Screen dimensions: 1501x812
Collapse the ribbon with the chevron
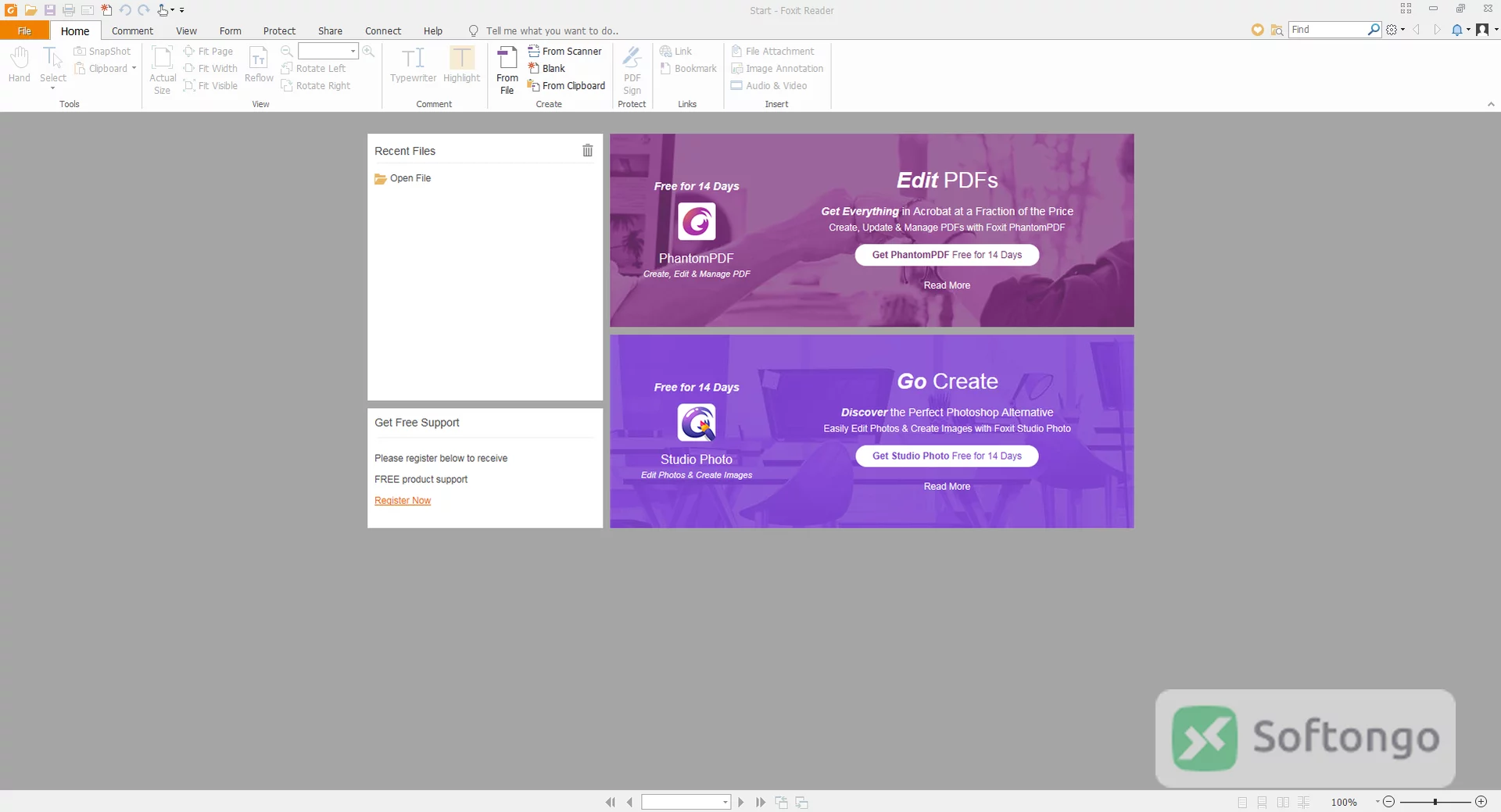(1491, 104)
